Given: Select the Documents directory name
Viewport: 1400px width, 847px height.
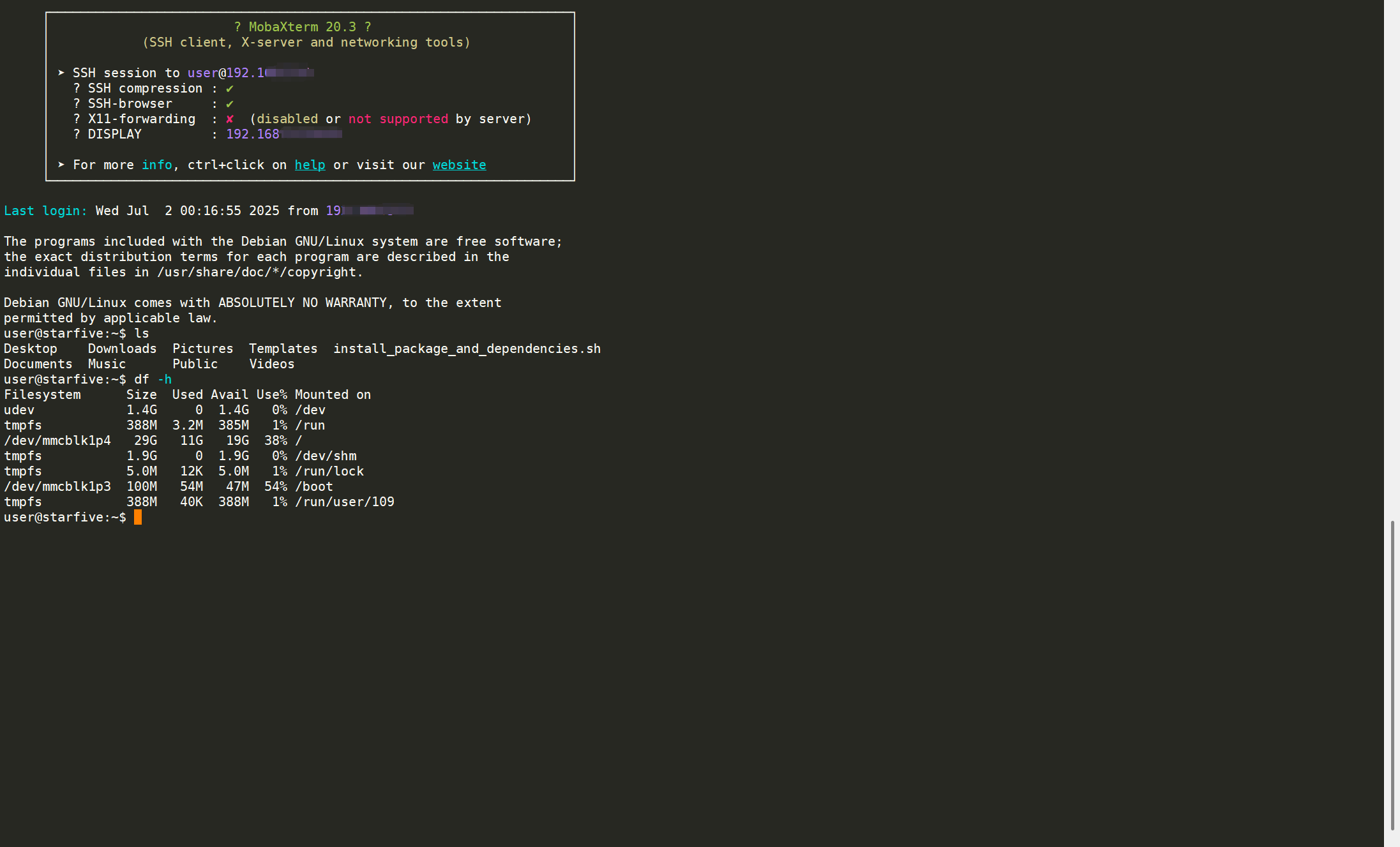Looking at the screenshot, I should click(x=38, y=364).
